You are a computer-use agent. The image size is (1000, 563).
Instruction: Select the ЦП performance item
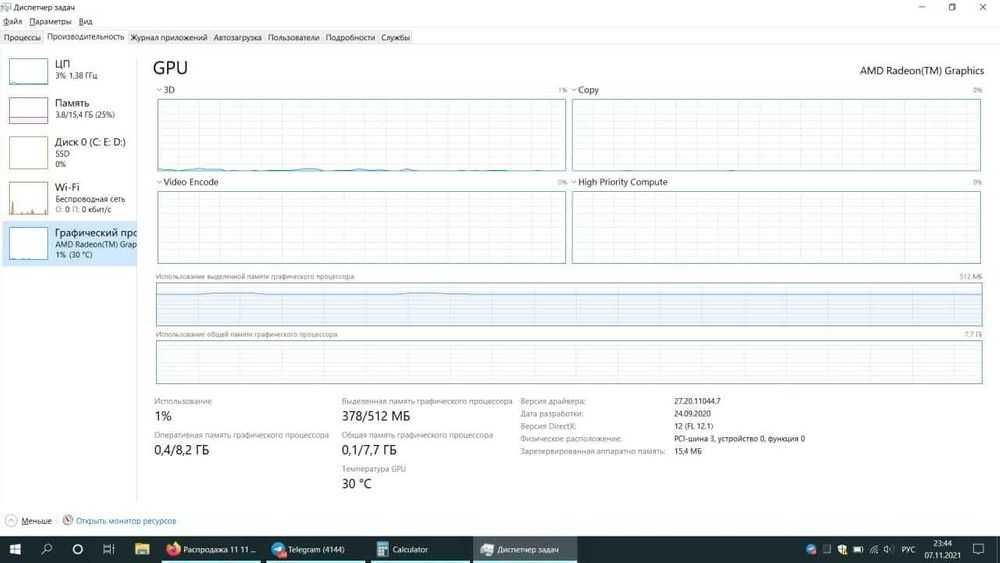click(x=69, y=70)
